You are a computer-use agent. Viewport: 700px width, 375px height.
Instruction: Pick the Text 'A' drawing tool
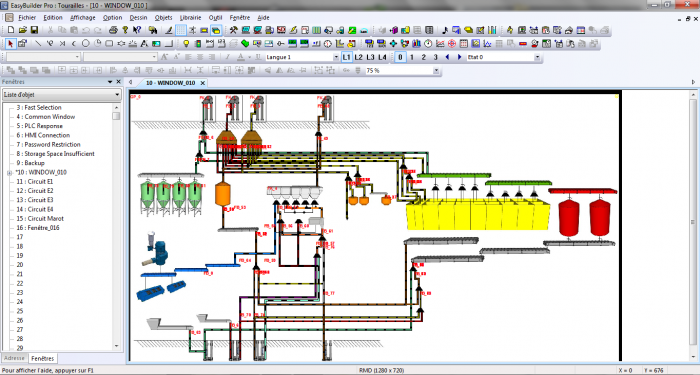[144, 43]
